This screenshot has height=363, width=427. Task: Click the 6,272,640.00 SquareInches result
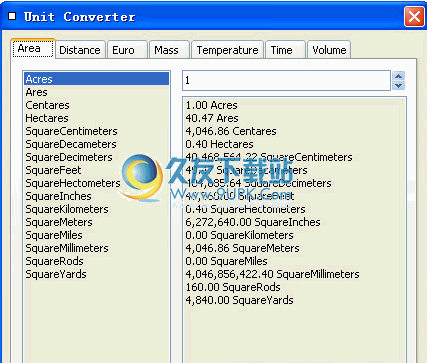point(253,222)
